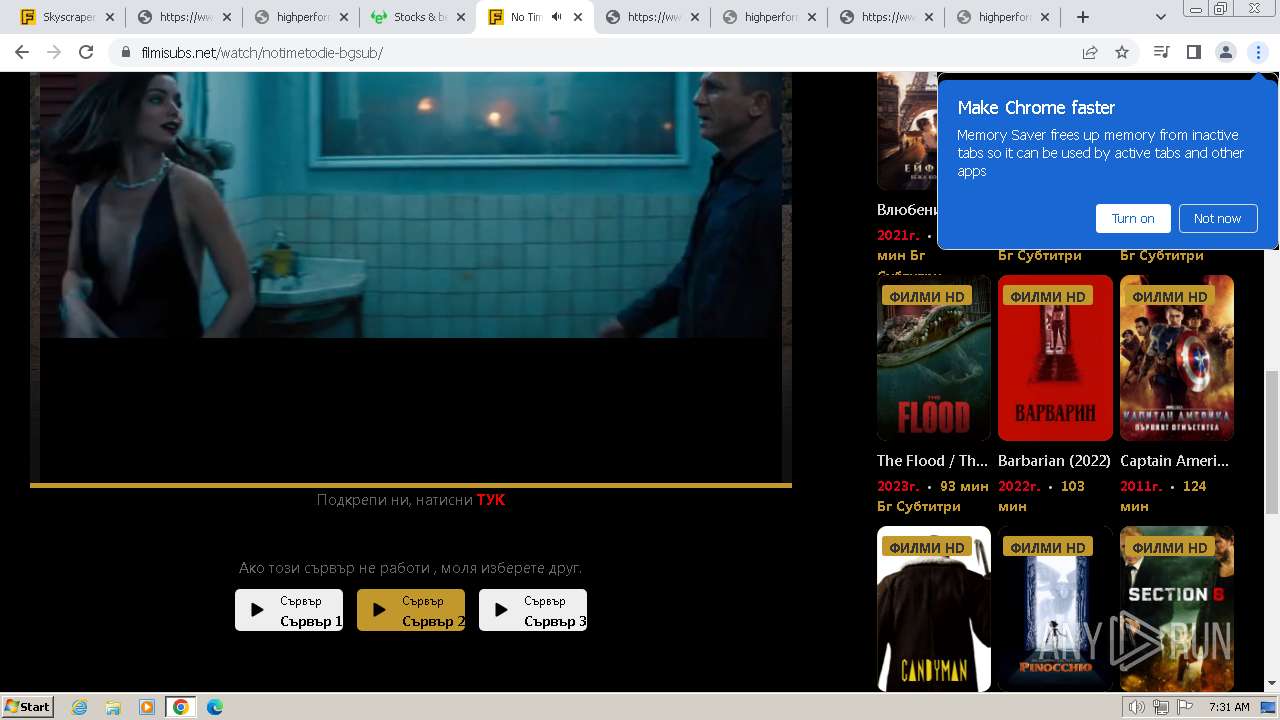Viewport: 1280px width, 720px height.
Task: Open the volume speaker tray icon
Action: pos(1137,707)
